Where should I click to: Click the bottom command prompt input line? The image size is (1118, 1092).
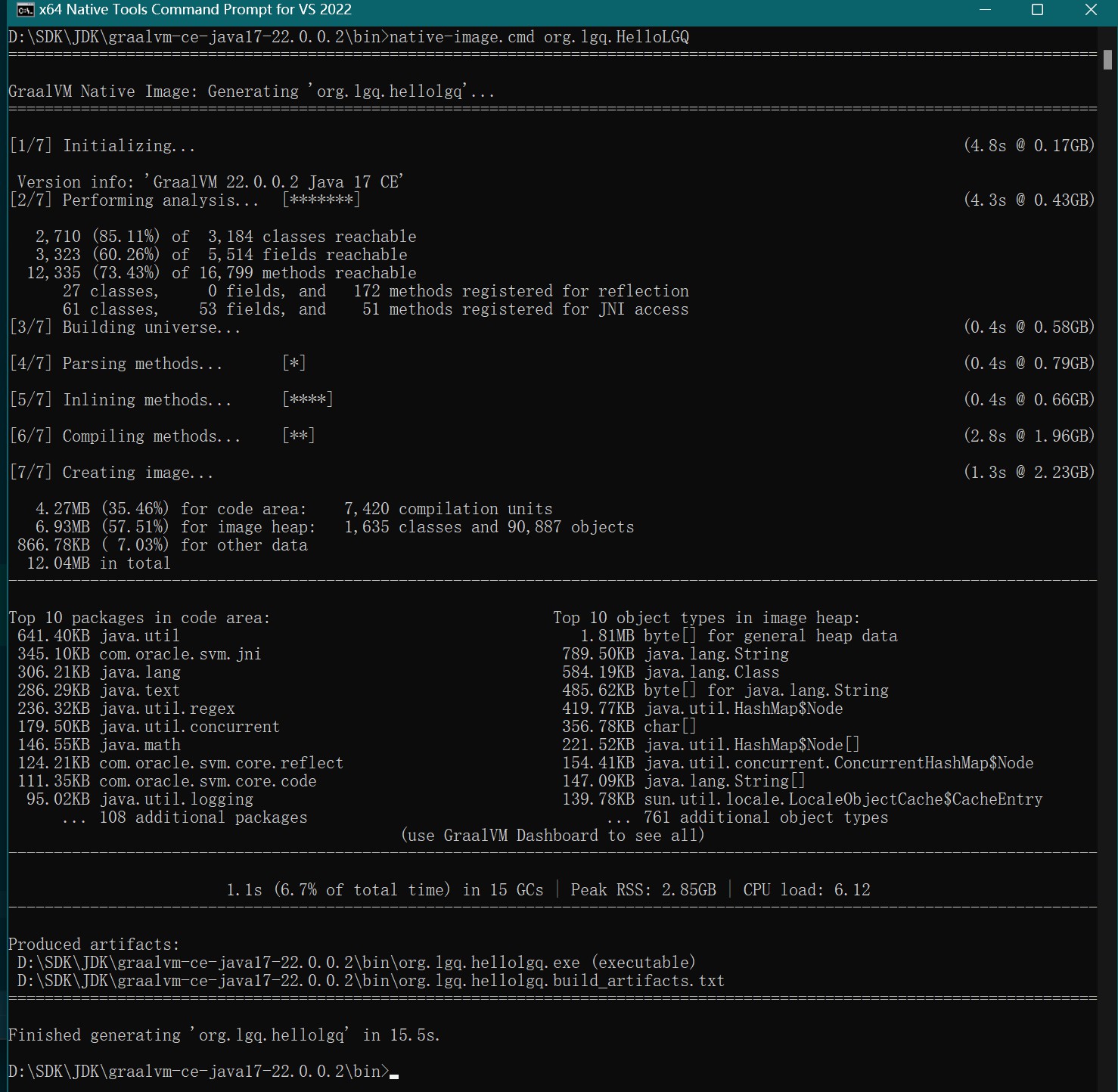(203, 1072)
